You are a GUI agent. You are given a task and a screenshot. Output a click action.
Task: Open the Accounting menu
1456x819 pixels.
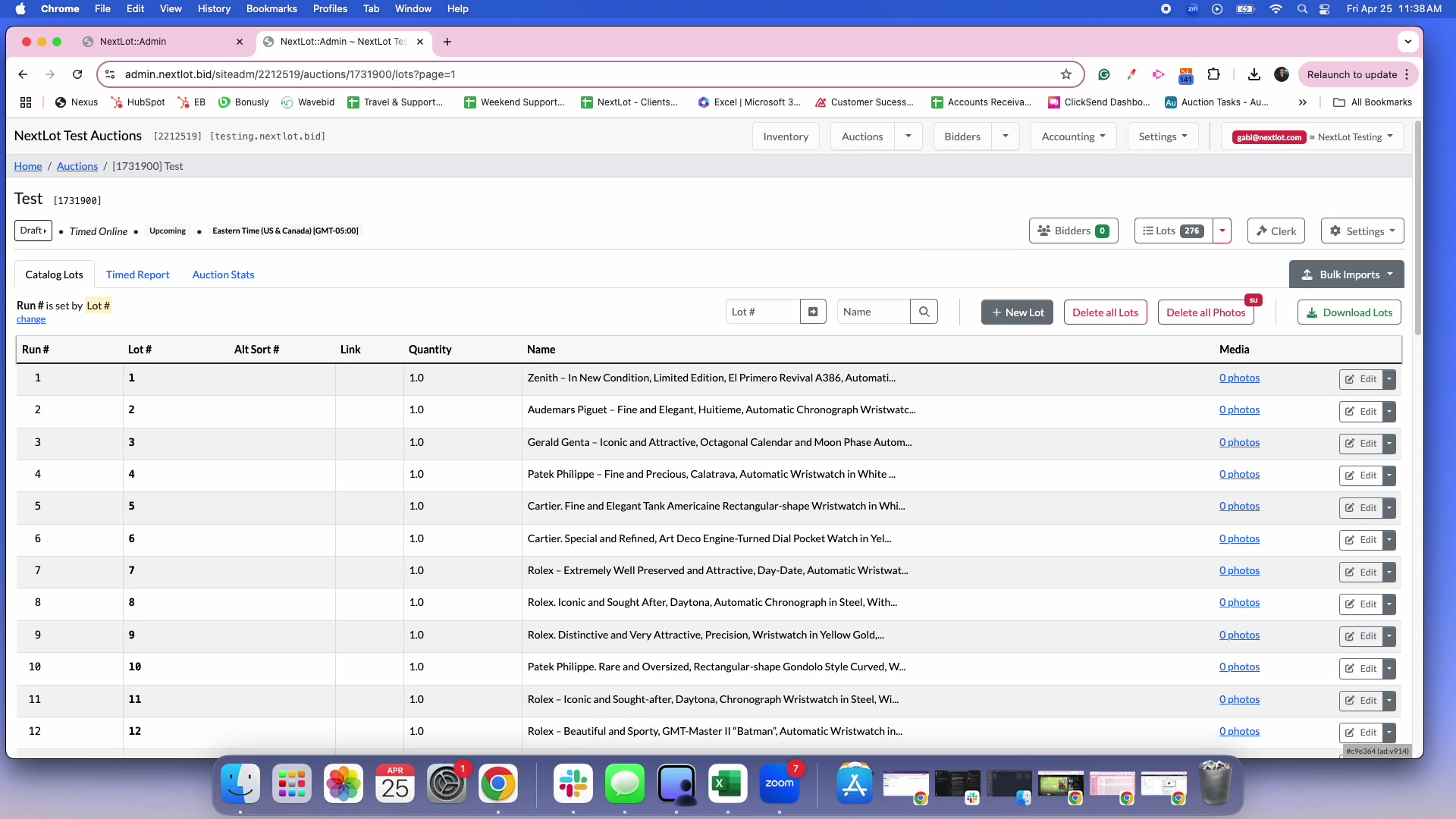(x=1073, y=136)
